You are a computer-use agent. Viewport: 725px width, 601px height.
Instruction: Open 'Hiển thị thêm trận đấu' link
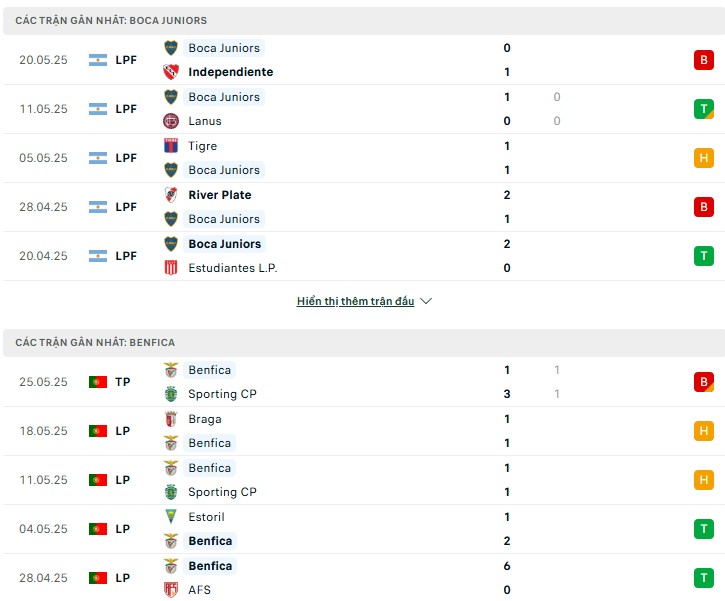(x=355, y=301)
